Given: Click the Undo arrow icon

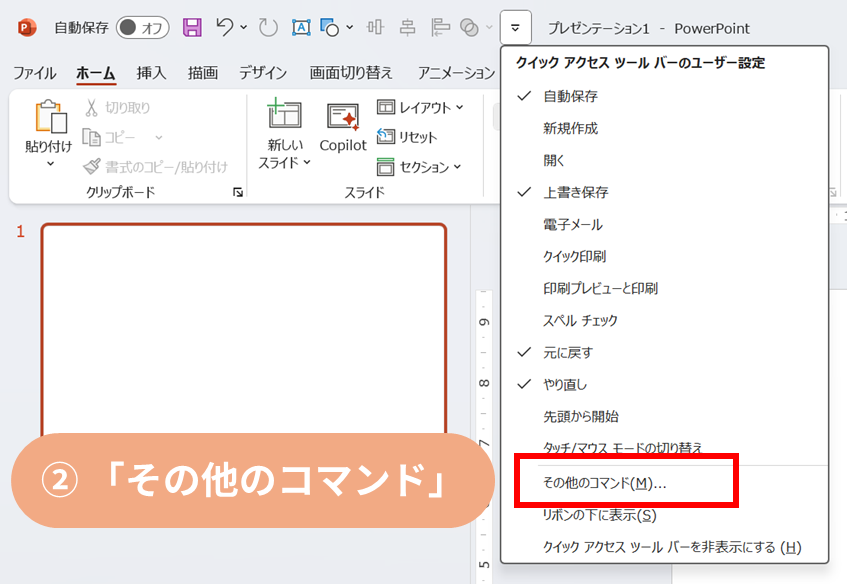Looking at the screenshot, I should tap(226, 27).
